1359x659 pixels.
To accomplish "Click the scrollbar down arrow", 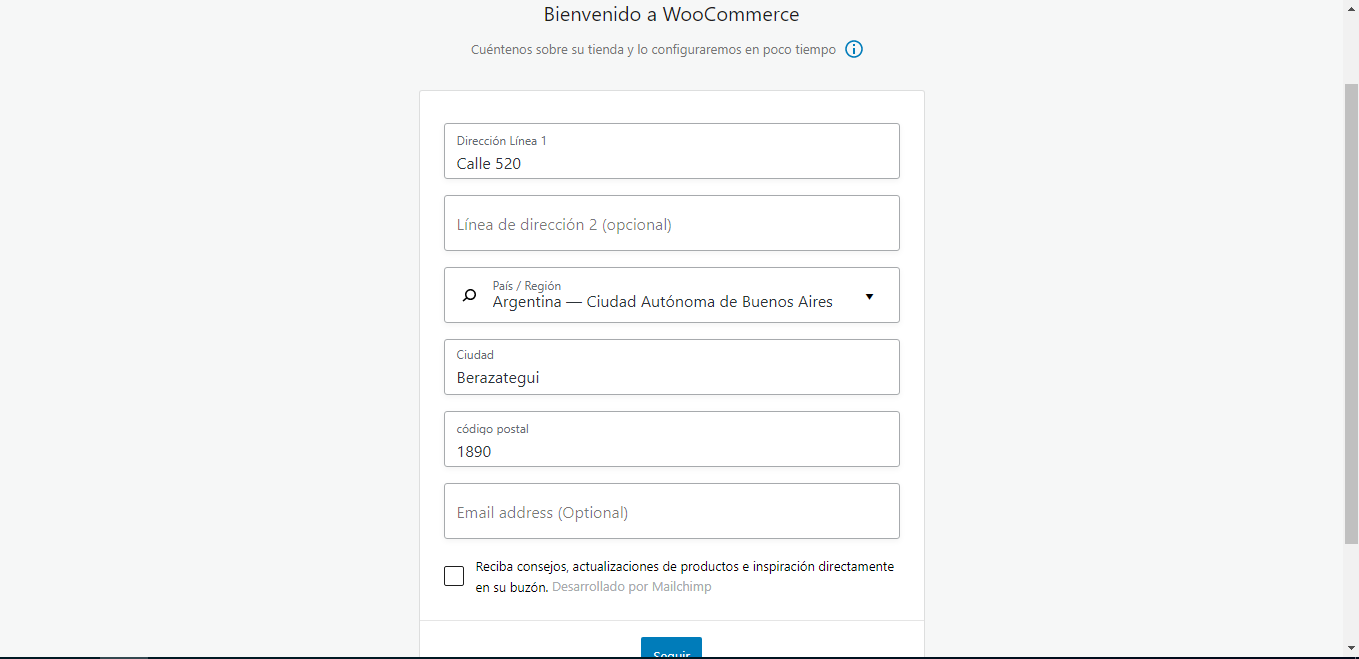I will tap(1351, 650).
